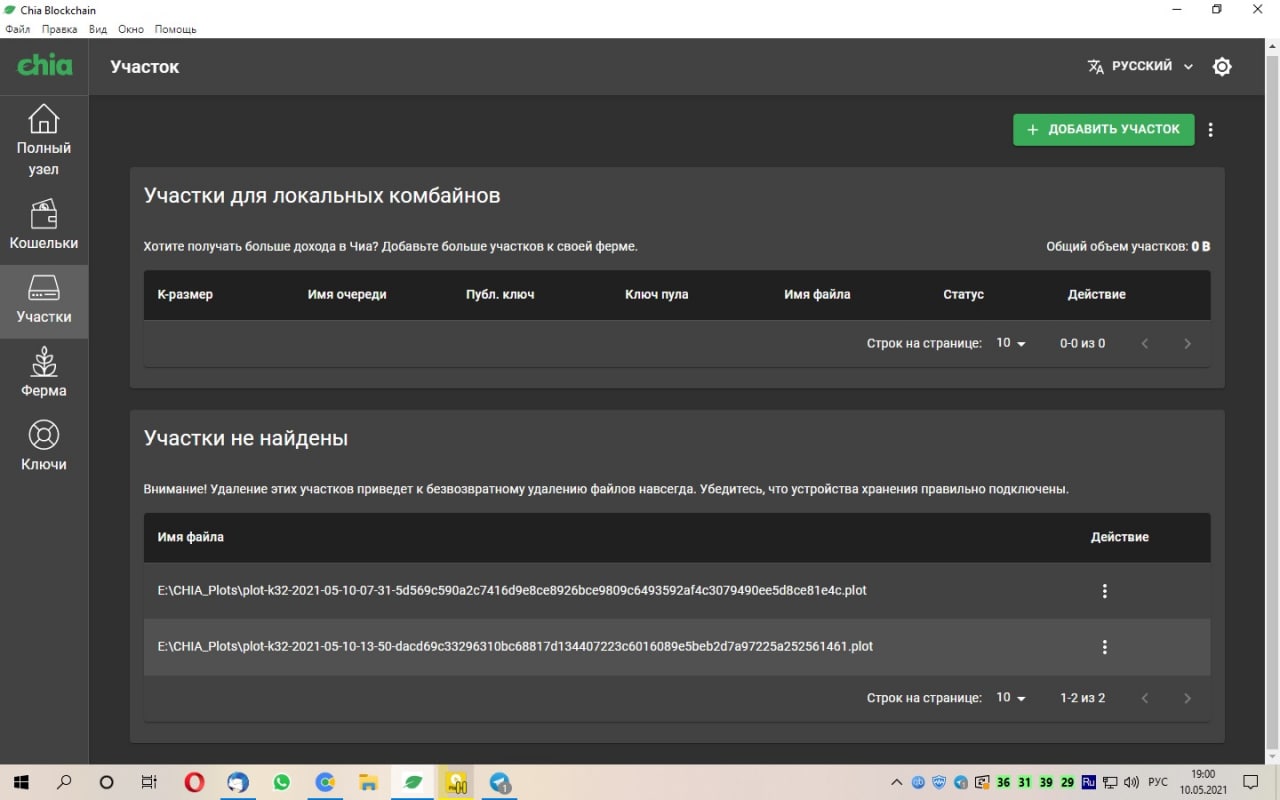Open the Ключи keys section
This screenshot has width=1280, height=800.
click(x=44, y=446)
